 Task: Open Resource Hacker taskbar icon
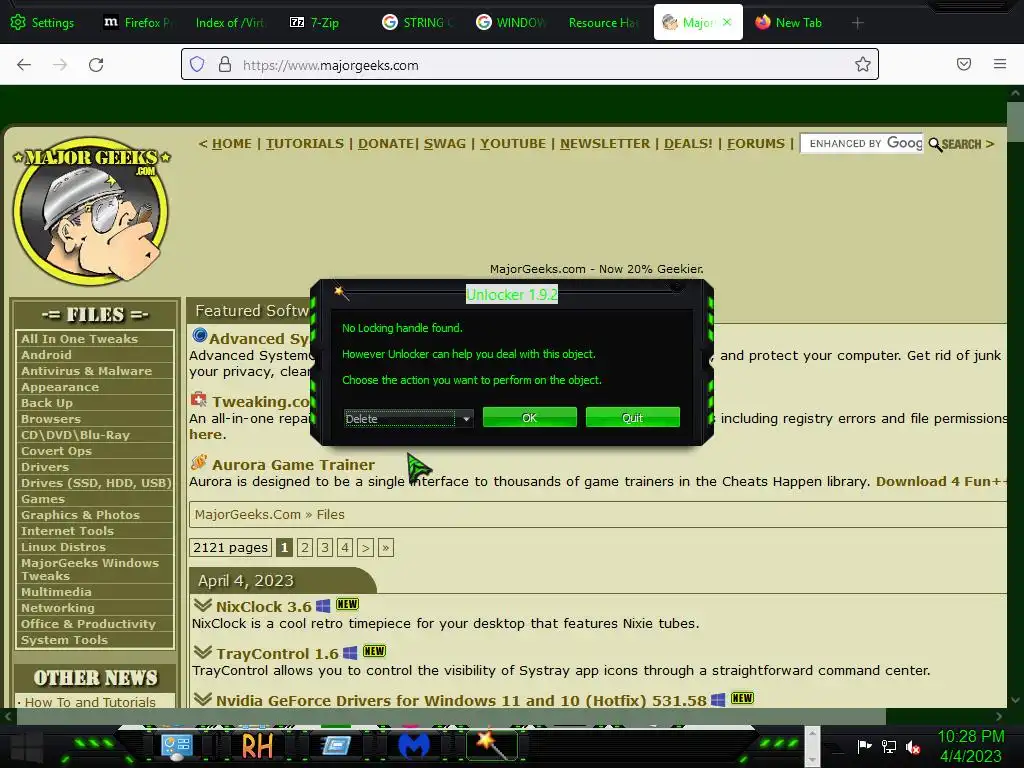[257, 745]
